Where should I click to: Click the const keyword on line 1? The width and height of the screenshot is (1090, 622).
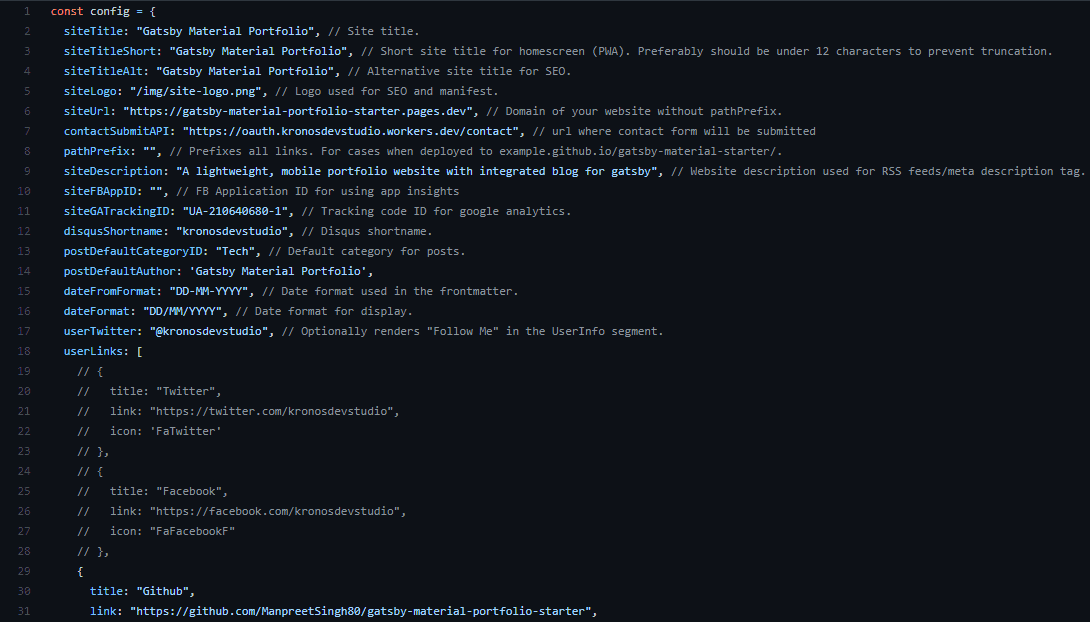coord(68,10)
